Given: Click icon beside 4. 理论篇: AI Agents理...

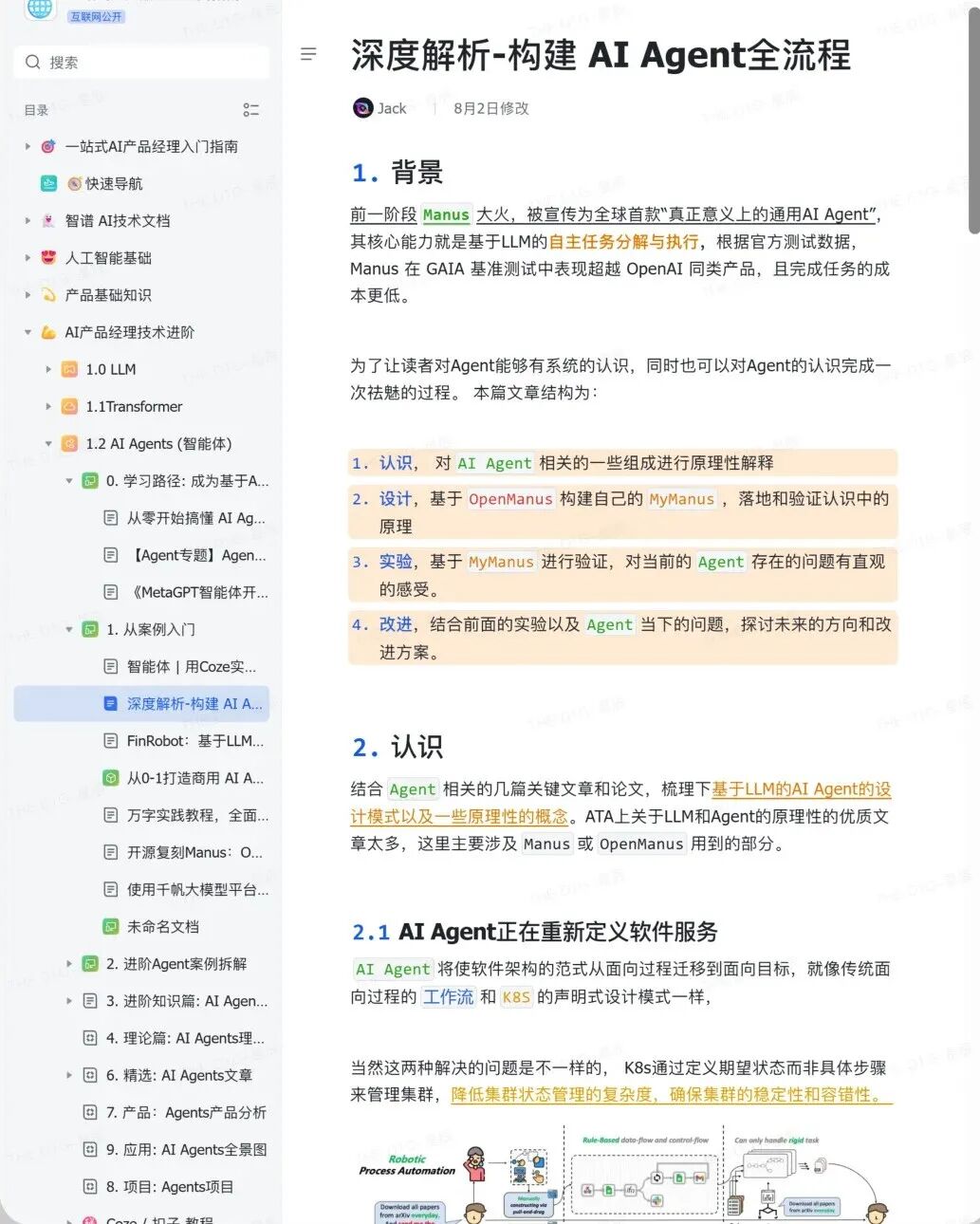Looking at the screenshot, I should coord(90,1038).
